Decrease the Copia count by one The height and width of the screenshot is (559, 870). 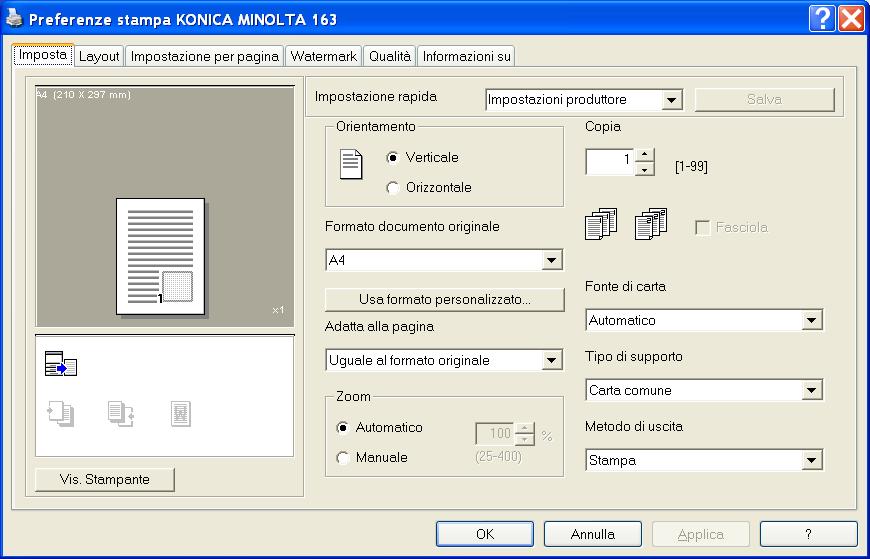(644, 169)
